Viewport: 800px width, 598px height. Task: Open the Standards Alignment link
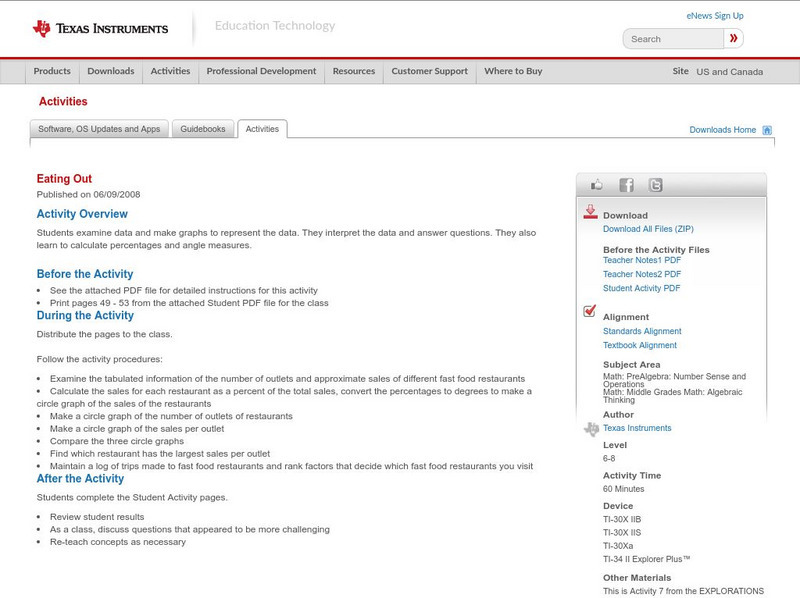[642, 331]
